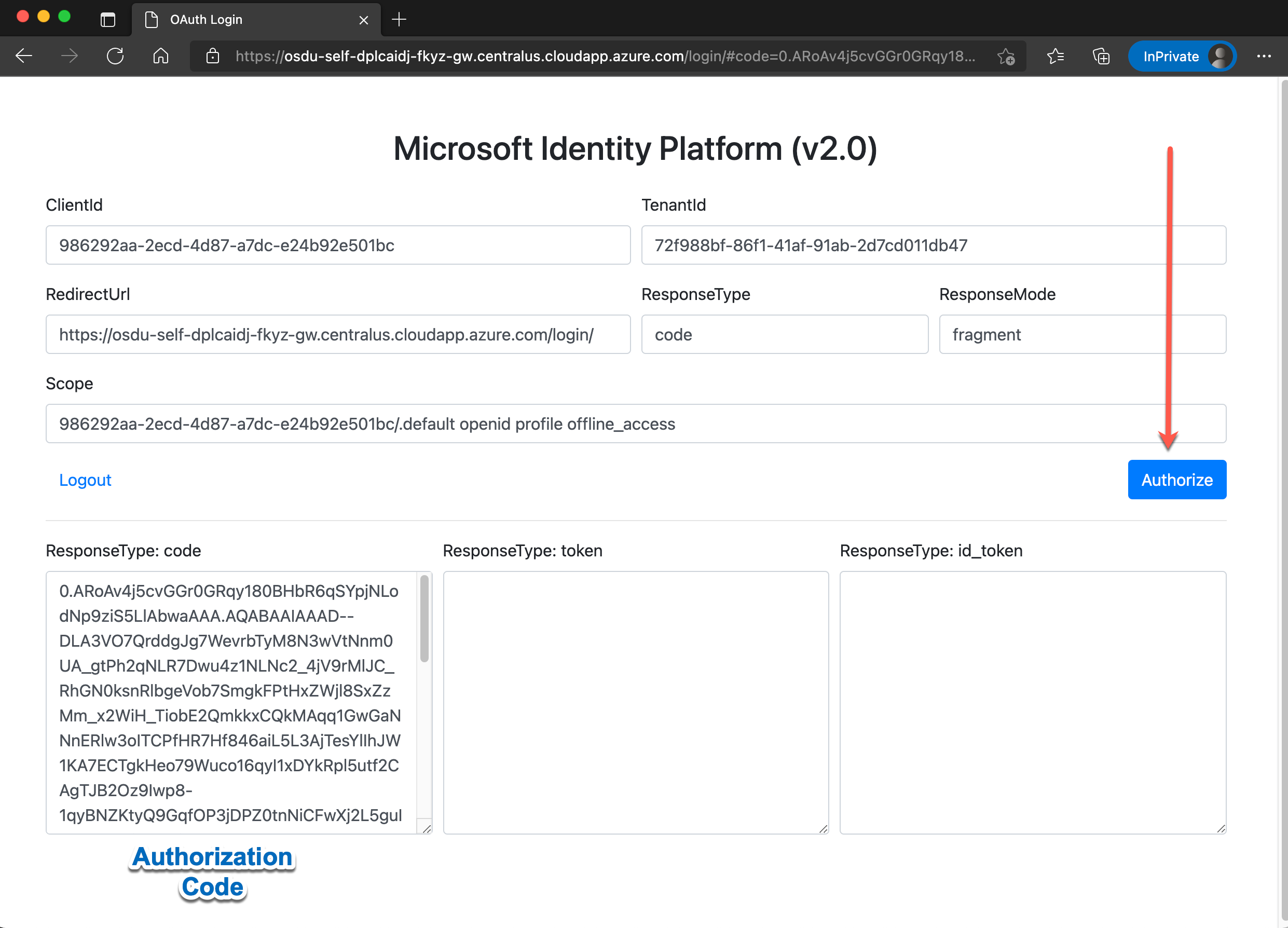Open the Collections icon
The height and width of the screenshot is (928, 1288).
coord(1101,56)
